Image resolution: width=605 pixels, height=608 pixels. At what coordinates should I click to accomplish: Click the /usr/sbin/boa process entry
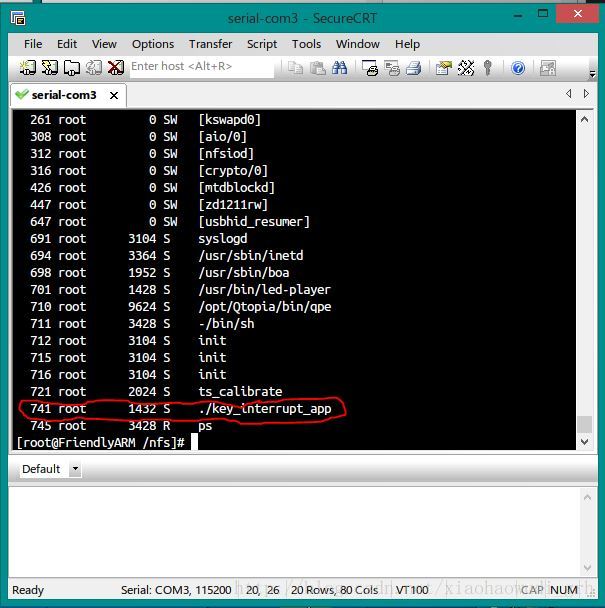244,273
